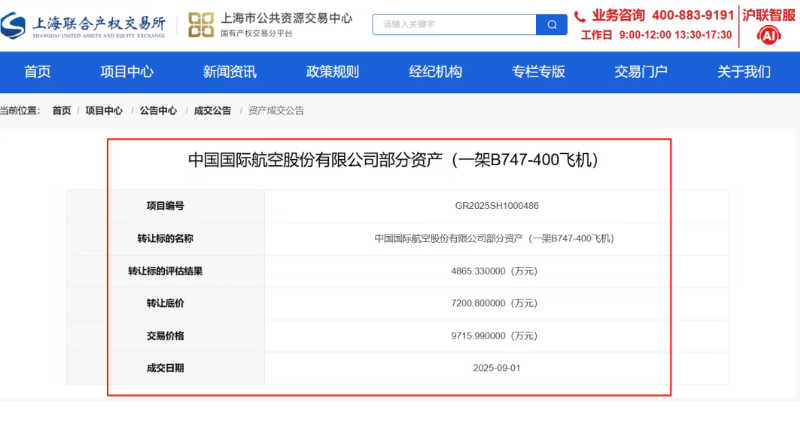Select project number GR2025SH1000486

pyautogui.click(x=496, y=206)
